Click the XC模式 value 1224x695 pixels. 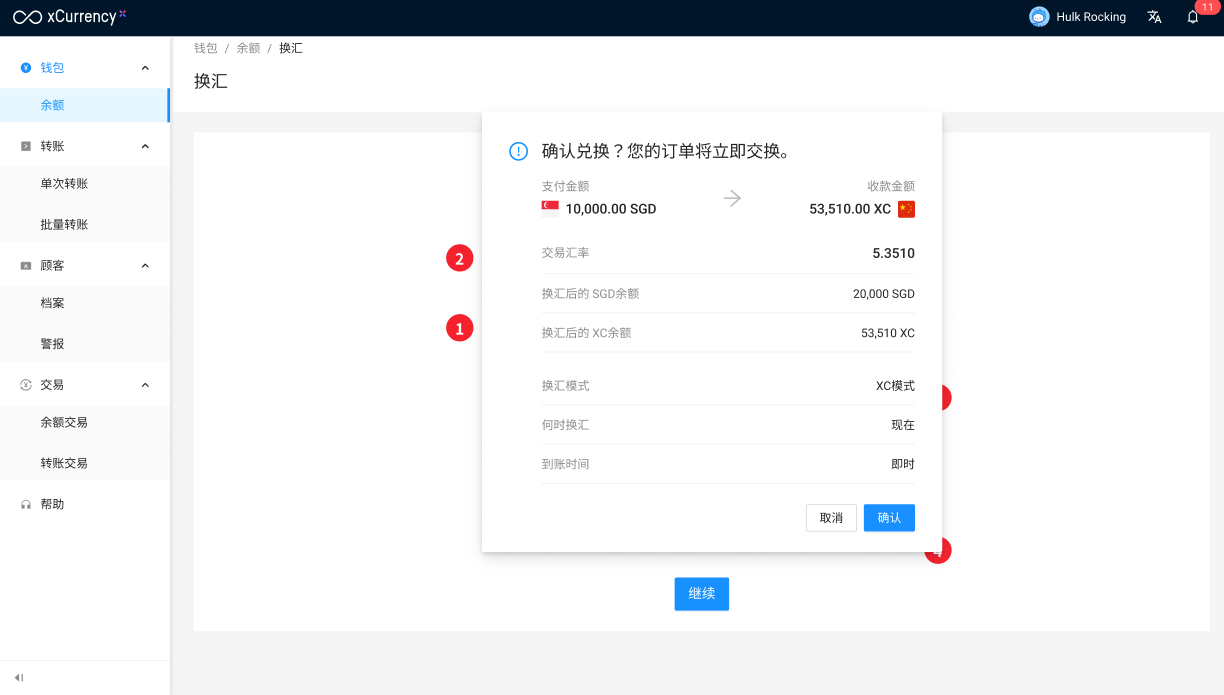click(895, 386)
